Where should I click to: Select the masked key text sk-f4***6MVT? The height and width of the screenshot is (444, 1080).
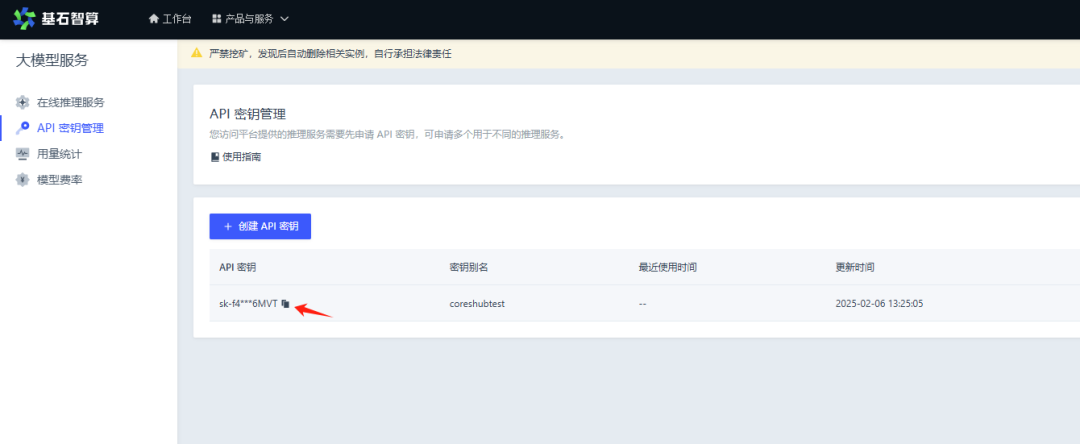coord(248,303)
